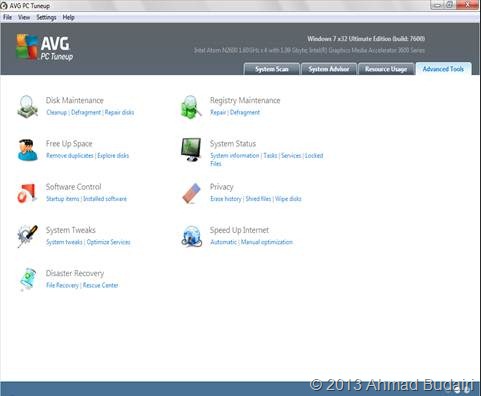Click the Speed Up Internet globe icon
The height and width of the screenshot is (396, 481).
[x=192, y=236]
